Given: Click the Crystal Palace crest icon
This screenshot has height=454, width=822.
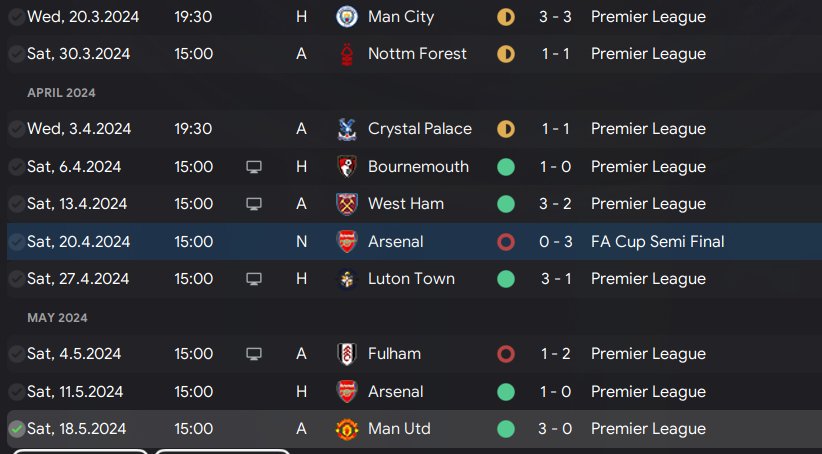Looking at the screenshot, I should point(347,129).
